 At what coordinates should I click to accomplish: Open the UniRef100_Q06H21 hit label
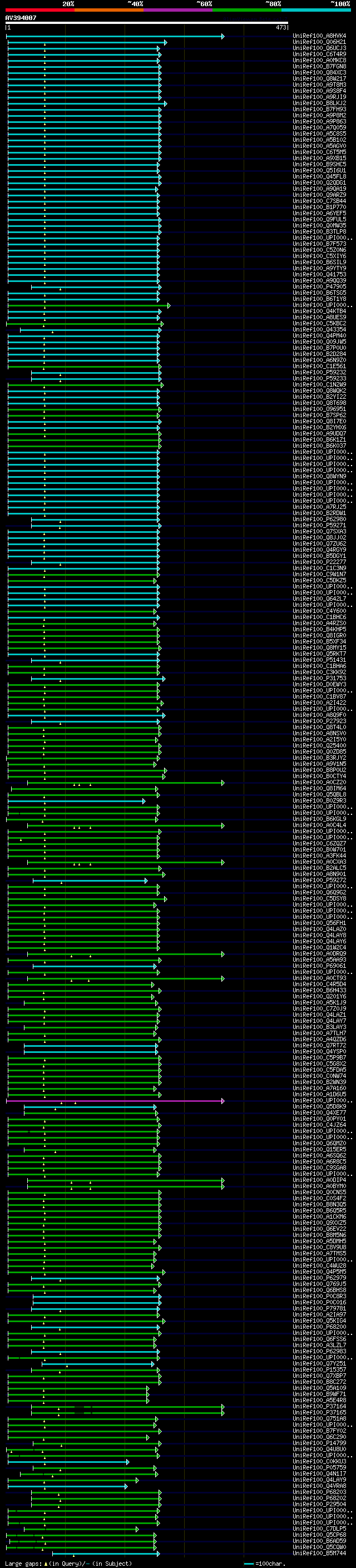(319, 42)
